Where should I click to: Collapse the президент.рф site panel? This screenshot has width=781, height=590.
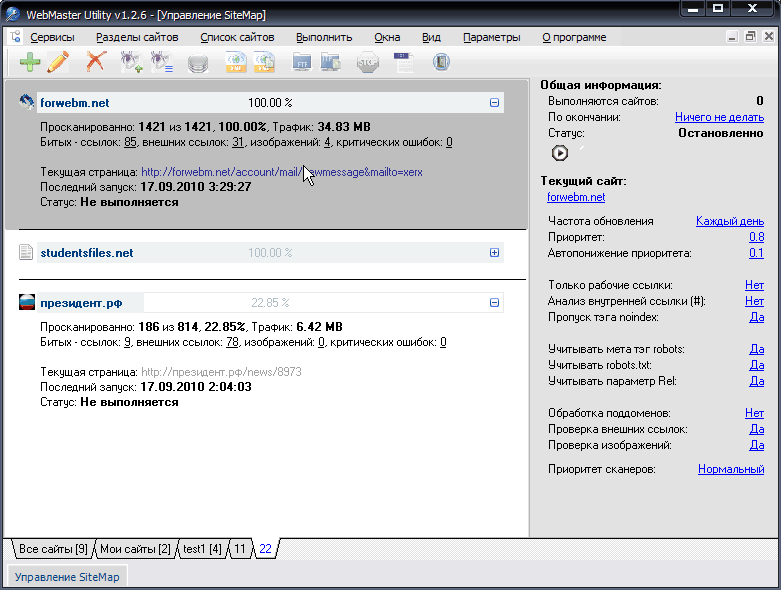click(494, 302)
